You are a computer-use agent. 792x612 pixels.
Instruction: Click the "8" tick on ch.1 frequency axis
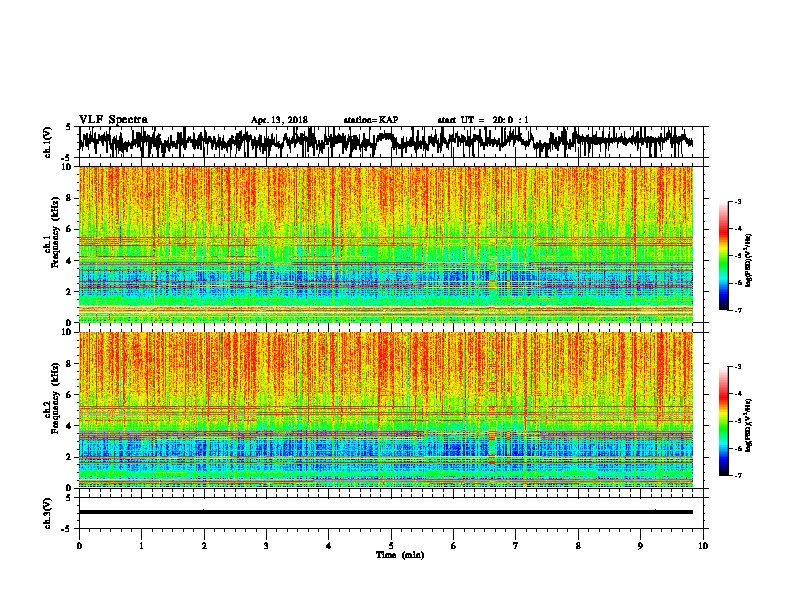pos(70,198)
